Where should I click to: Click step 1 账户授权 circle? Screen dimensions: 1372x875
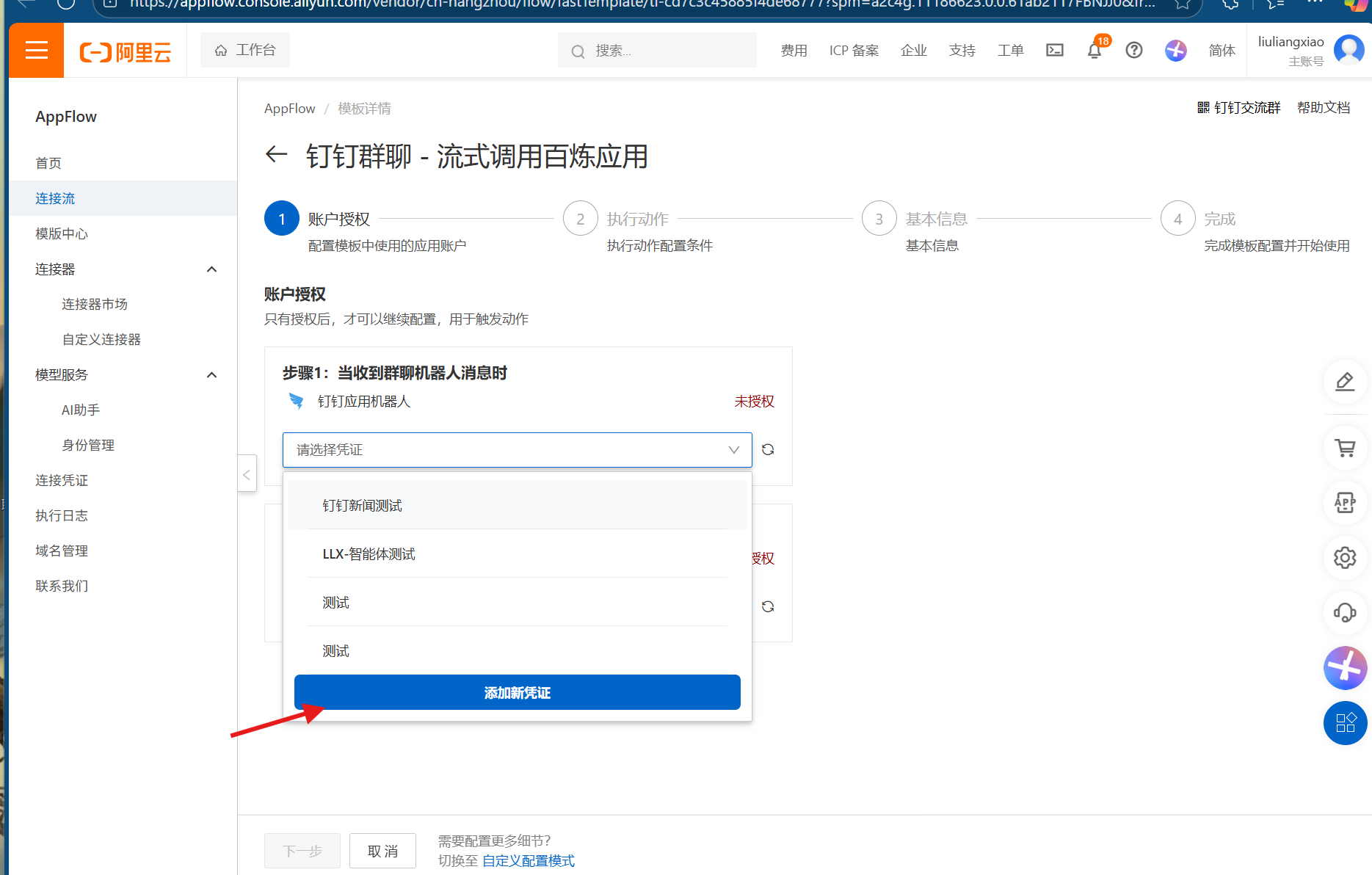(x=282, y=218)
